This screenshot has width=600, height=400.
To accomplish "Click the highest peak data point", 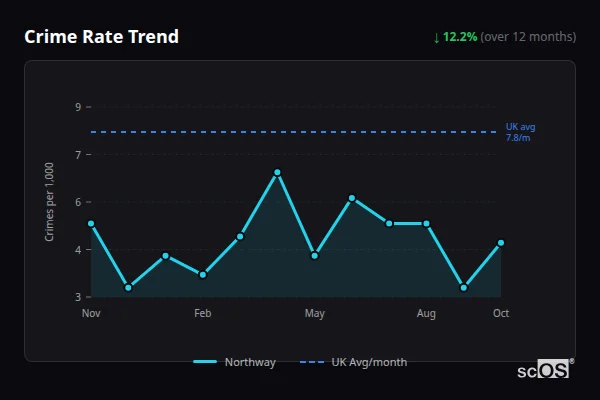I will tap(277, 173).
